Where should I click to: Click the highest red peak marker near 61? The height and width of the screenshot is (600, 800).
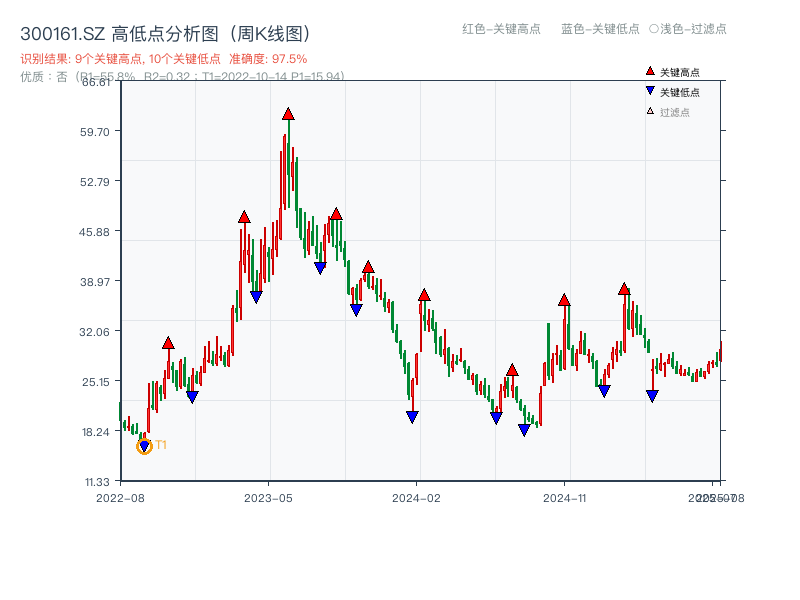287,114
